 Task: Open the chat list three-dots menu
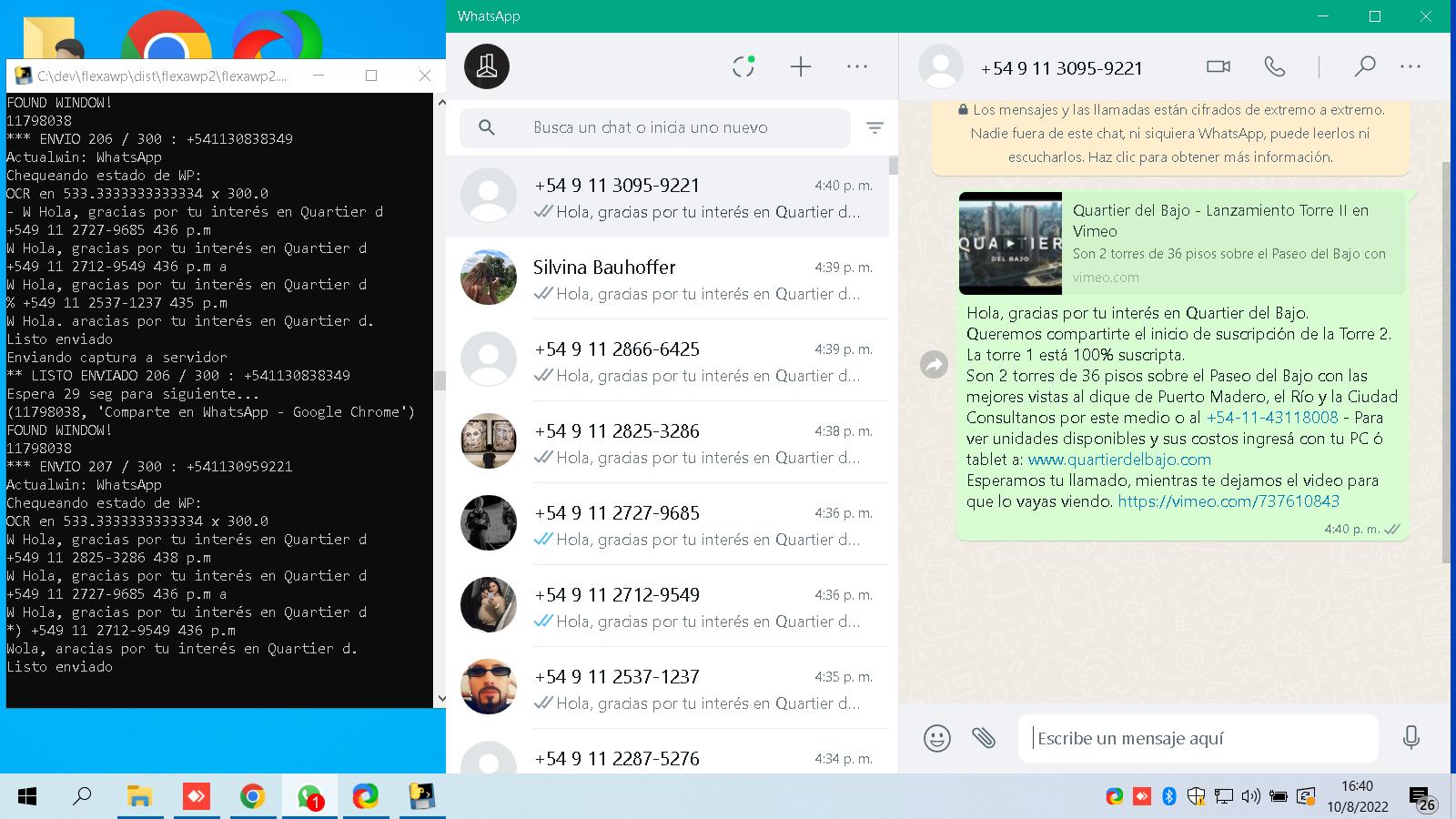pyautogui.click(x=857, y=66)
